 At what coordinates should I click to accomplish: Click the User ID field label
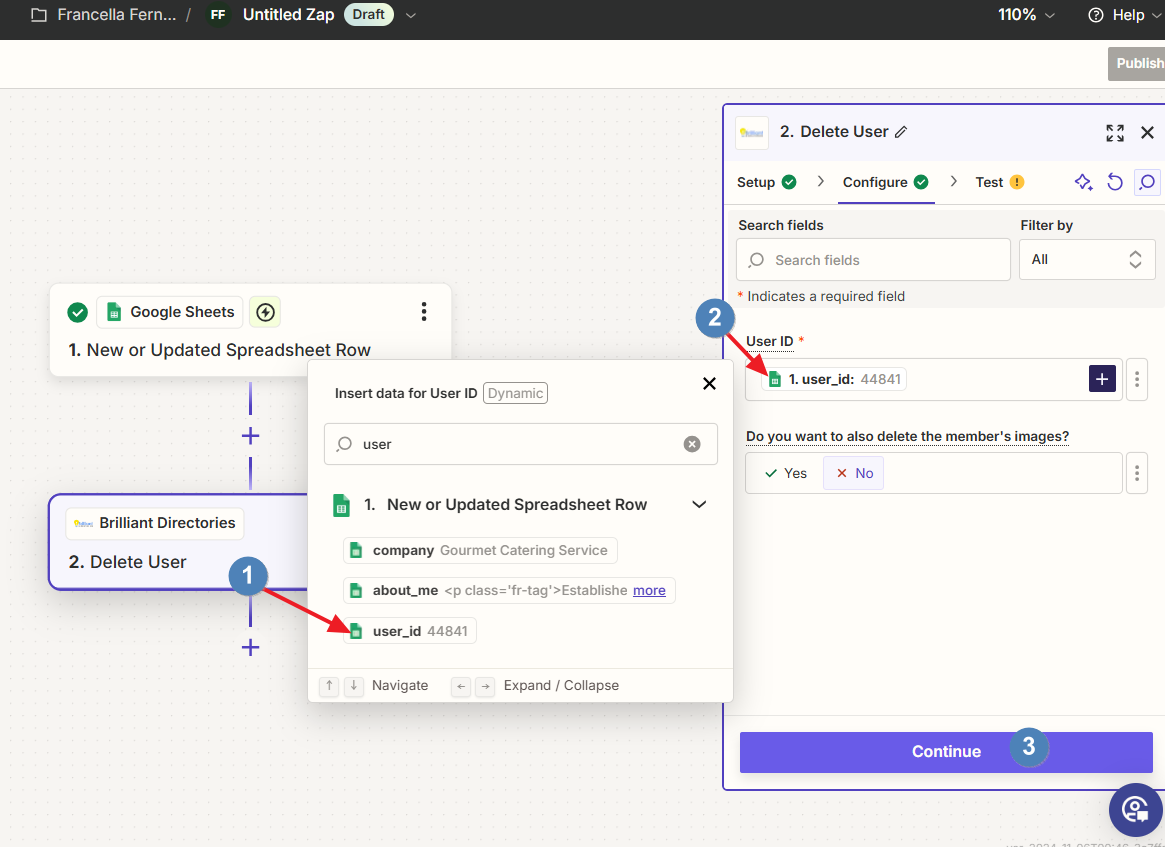(770, 342)
